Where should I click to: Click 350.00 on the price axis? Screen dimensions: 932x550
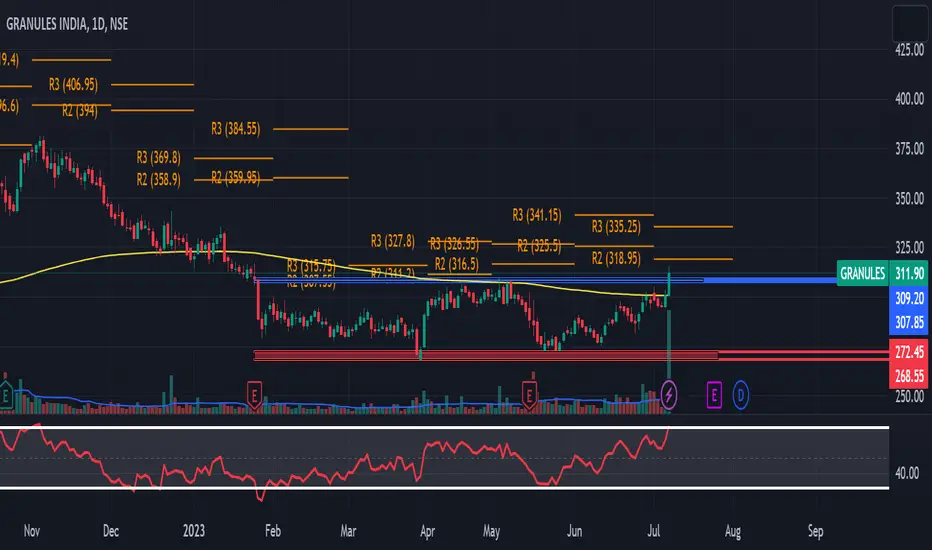909,198
